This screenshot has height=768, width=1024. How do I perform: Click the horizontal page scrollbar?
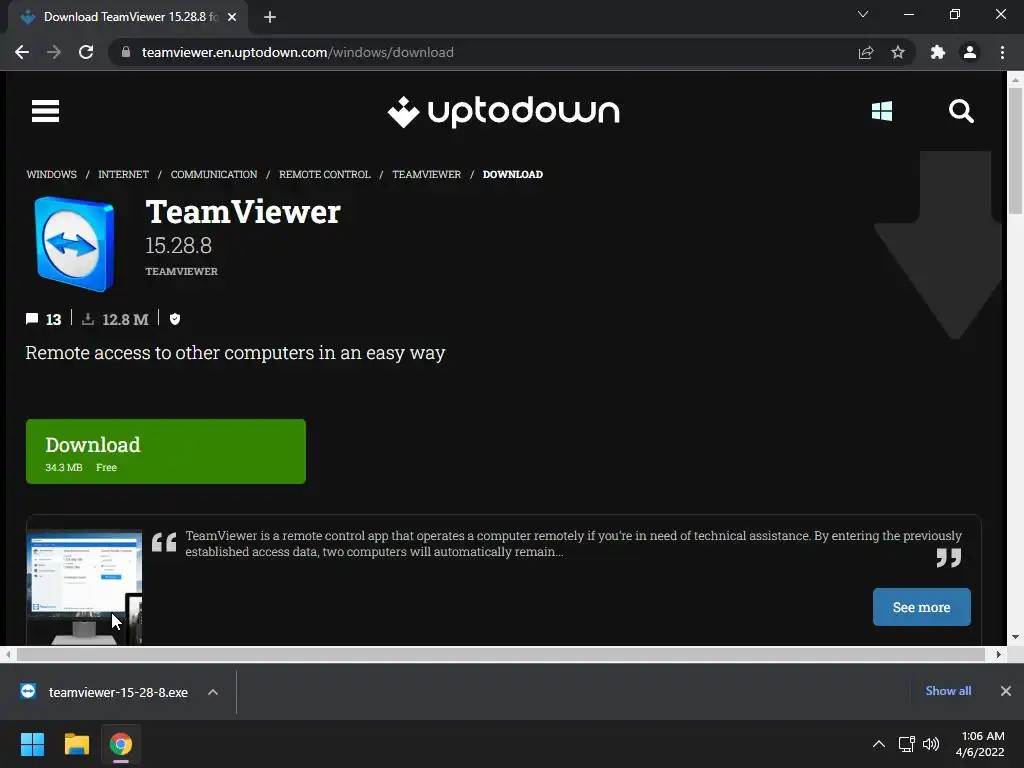click(500, 654)
